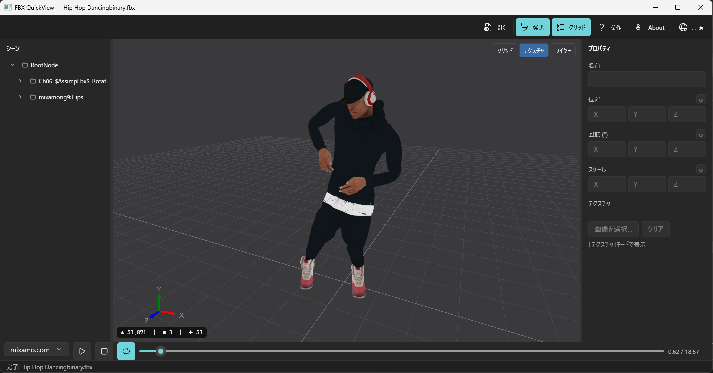713x373 pixels.
Task: Toggle the animation loop button
Action: point(126,351)
